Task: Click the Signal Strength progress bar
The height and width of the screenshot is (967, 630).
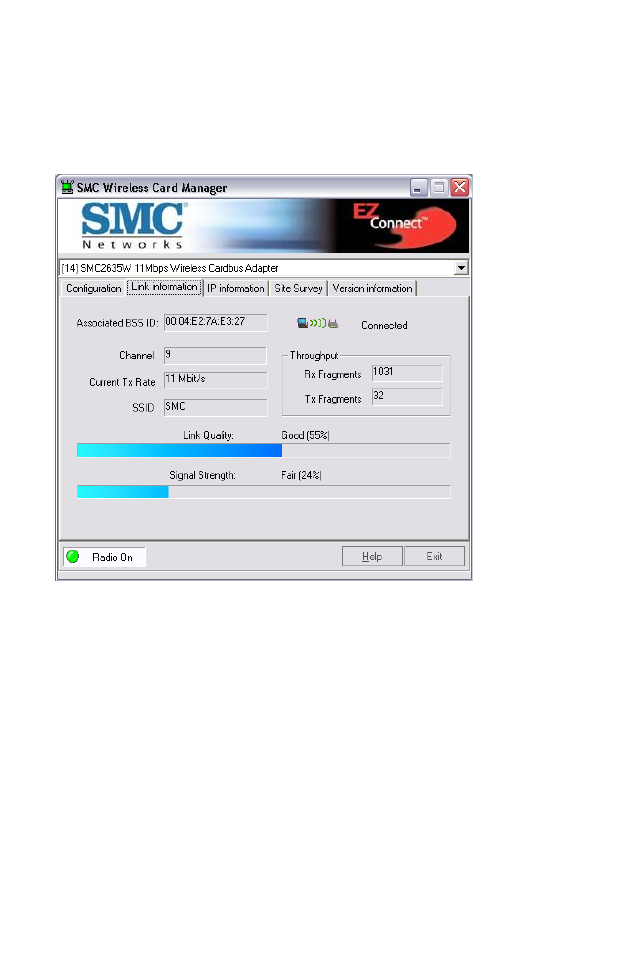Action: tap(263, 492)
